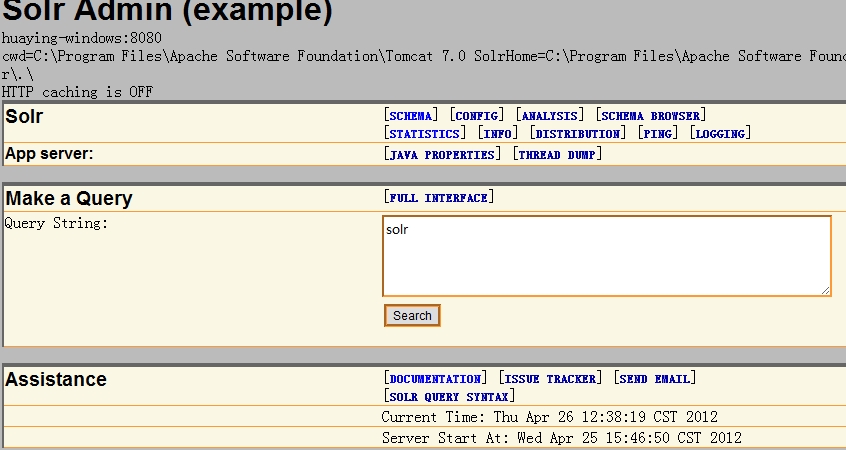The width and height of the screenshot is (846, 450).
Task: Click the 'Make a Query' heading
Action: [x=69, y=199]
